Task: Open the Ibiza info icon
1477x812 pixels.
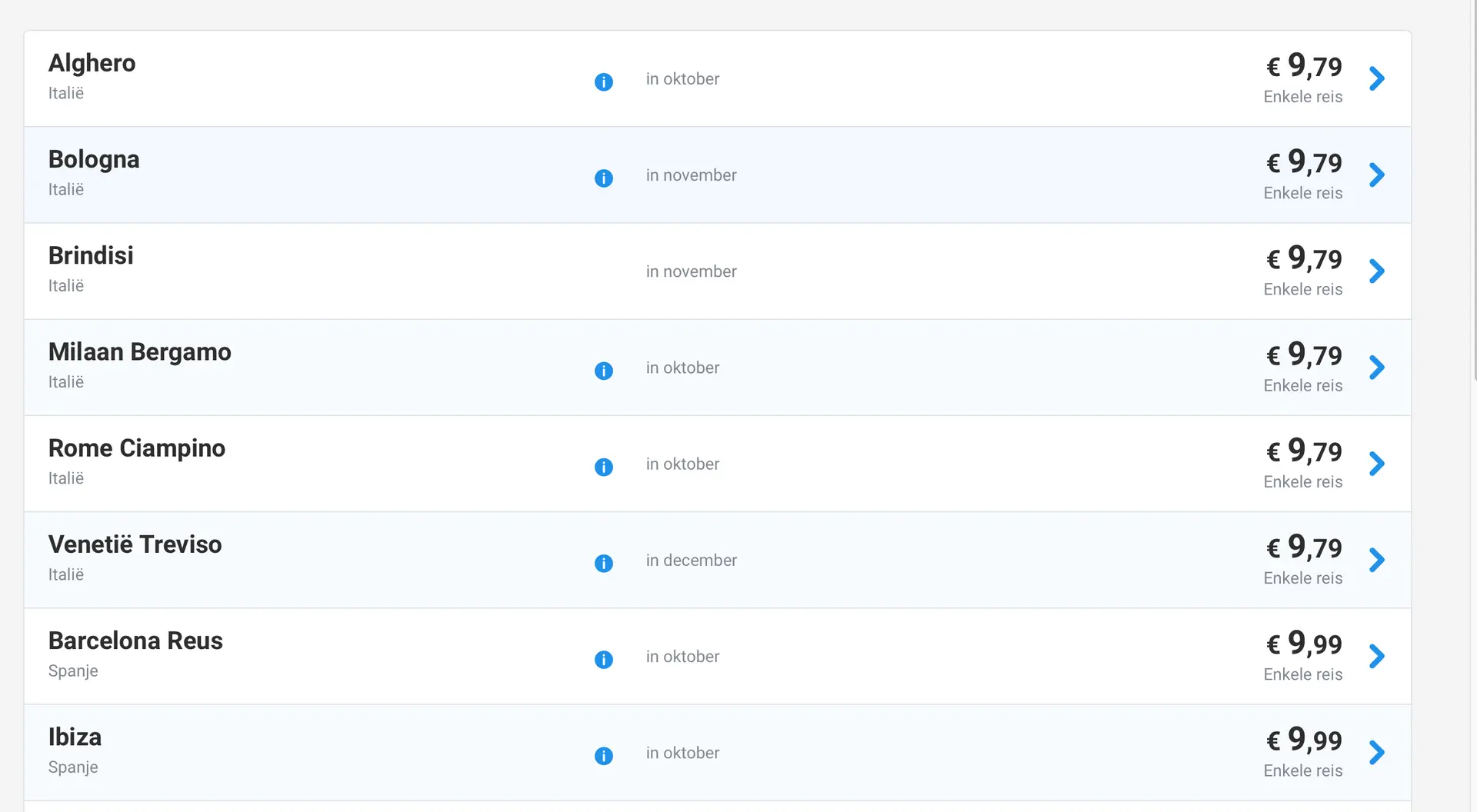Action: [x=604, y=756]
